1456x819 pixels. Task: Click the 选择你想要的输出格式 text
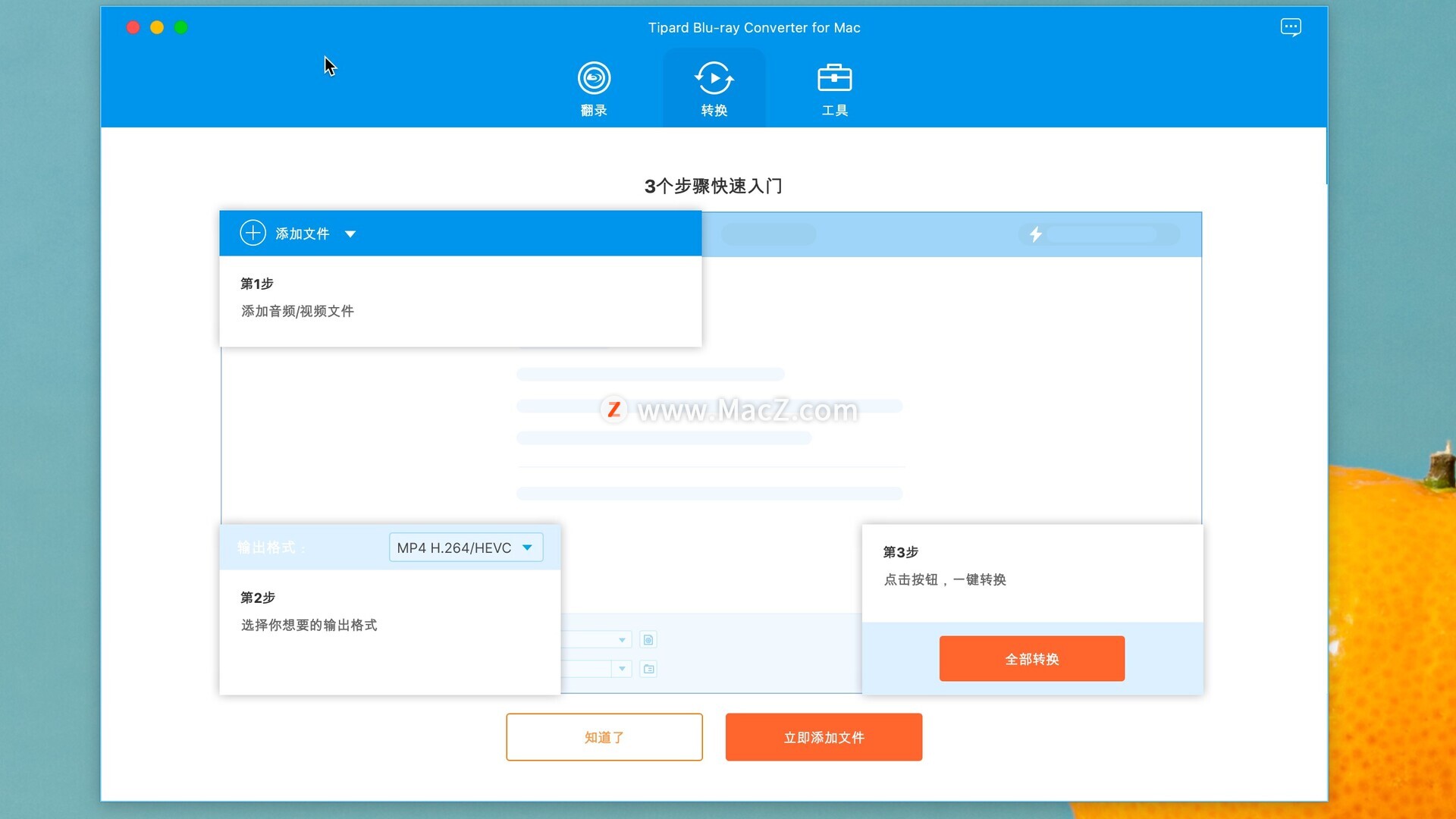click(x=309, y=625)
